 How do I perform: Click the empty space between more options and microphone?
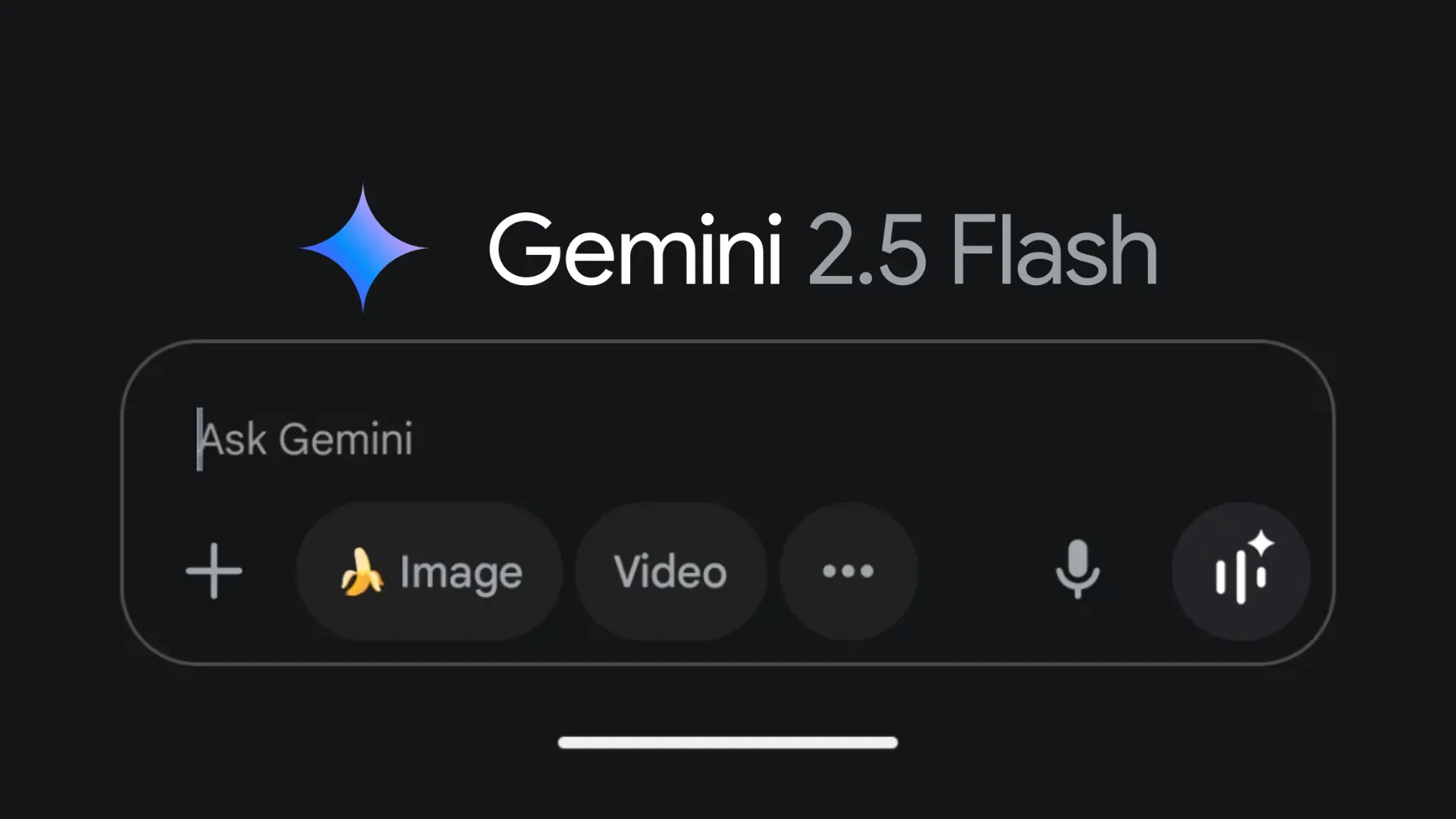click(986, 571)
